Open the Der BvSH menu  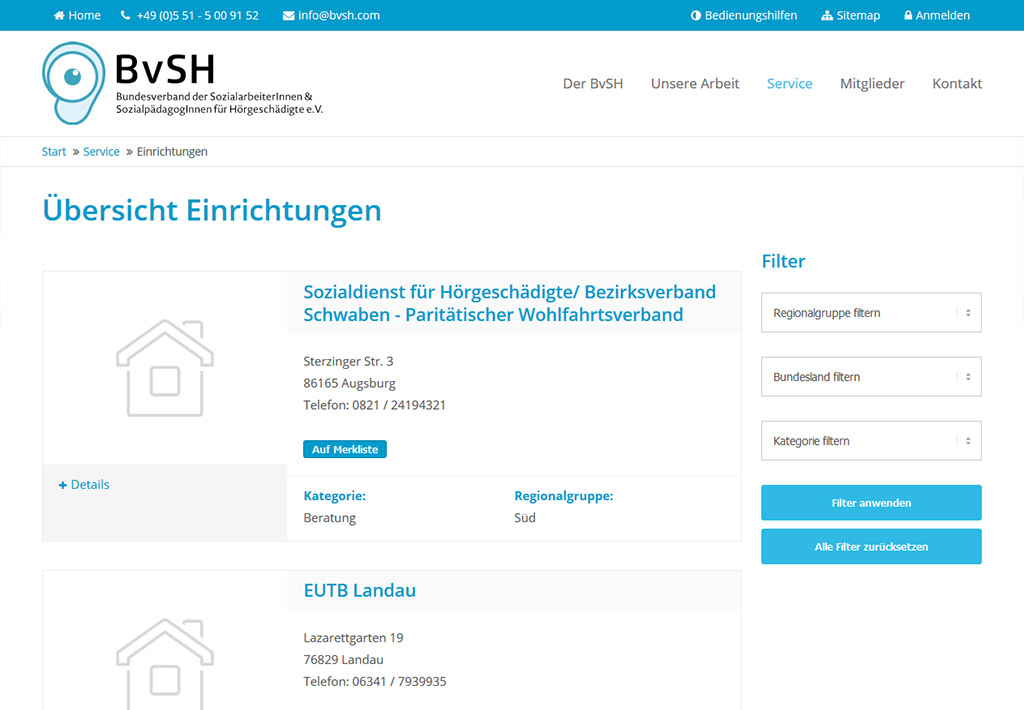[593, 84]
